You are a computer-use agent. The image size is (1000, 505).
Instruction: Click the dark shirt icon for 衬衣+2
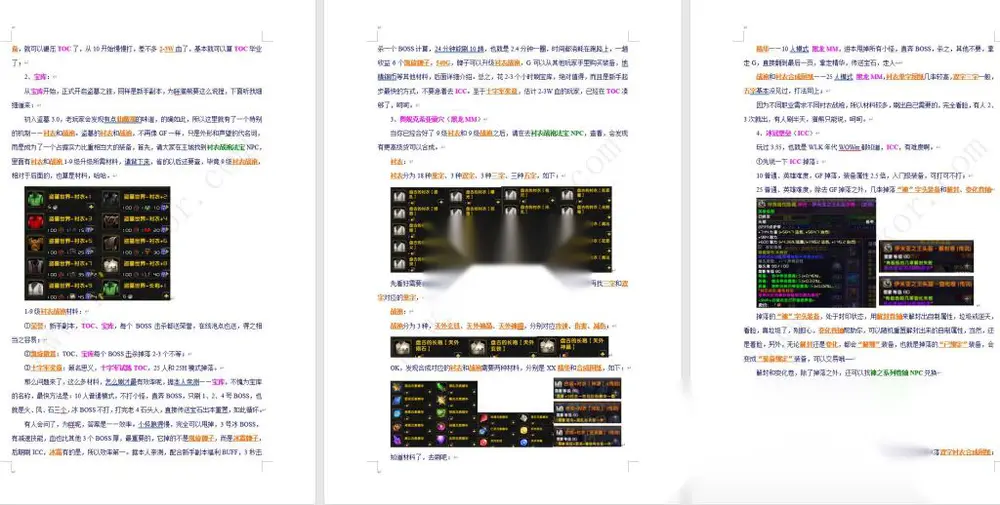click(x=111, y=199)
